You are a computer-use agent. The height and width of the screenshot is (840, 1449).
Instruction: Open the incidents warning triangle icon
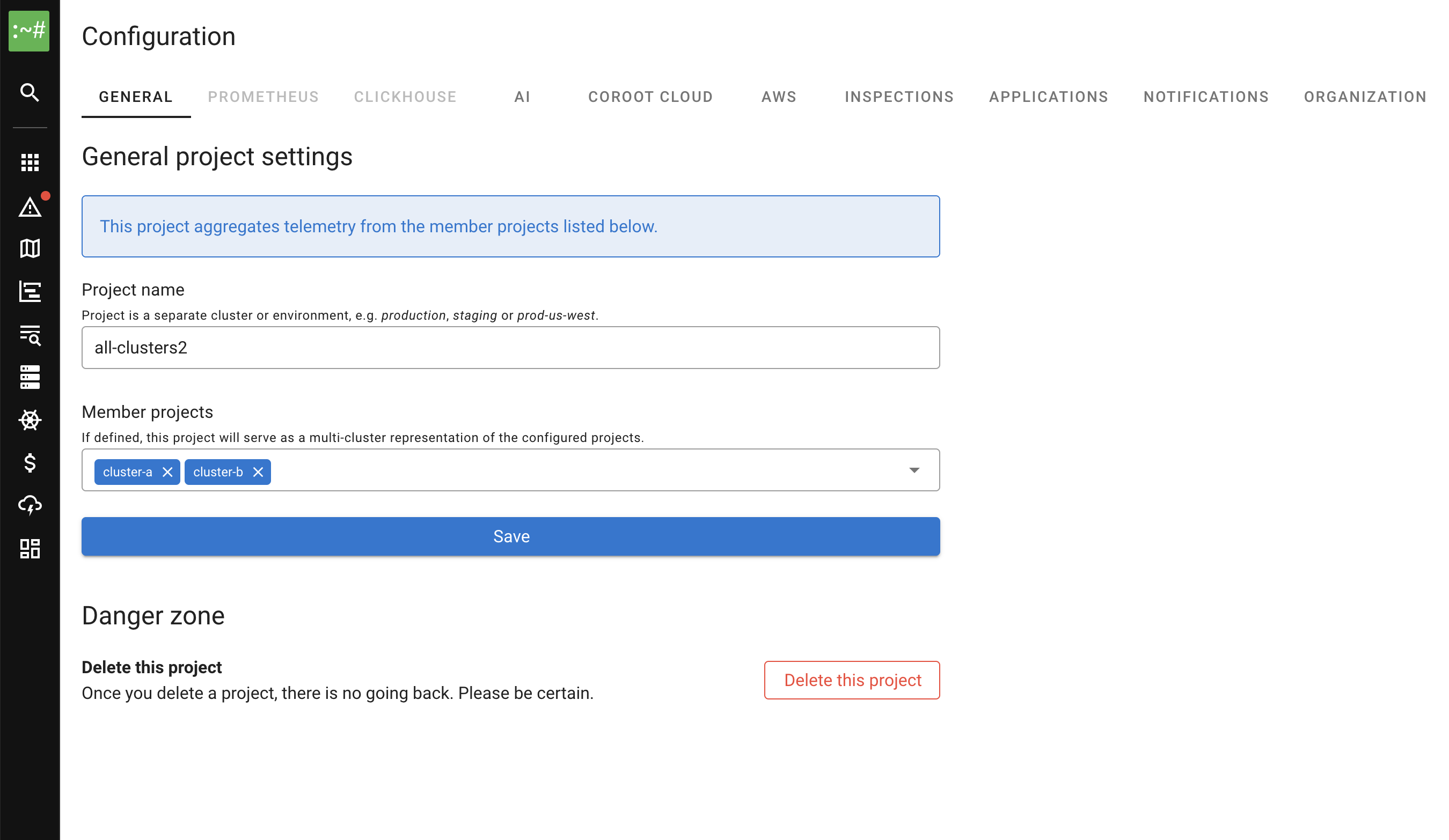(30, 207)
